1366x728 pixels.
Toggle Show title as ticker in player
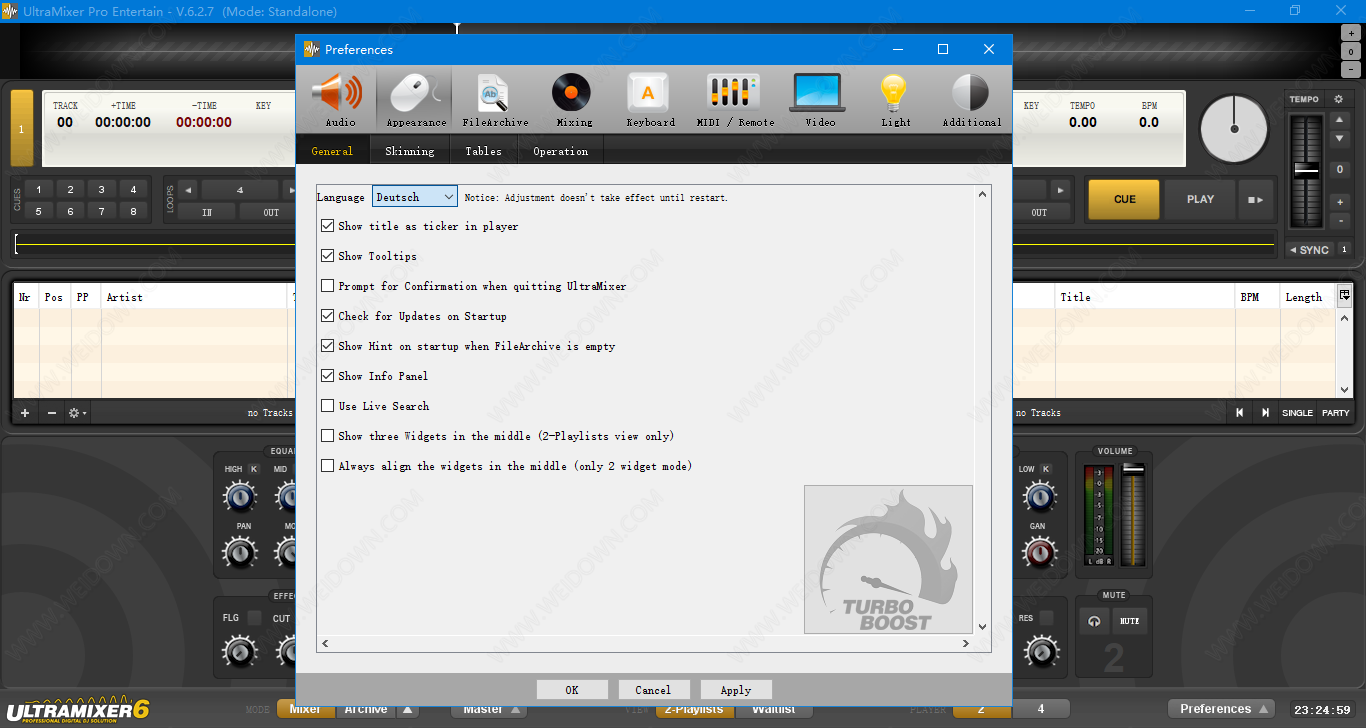coord(327,226)
